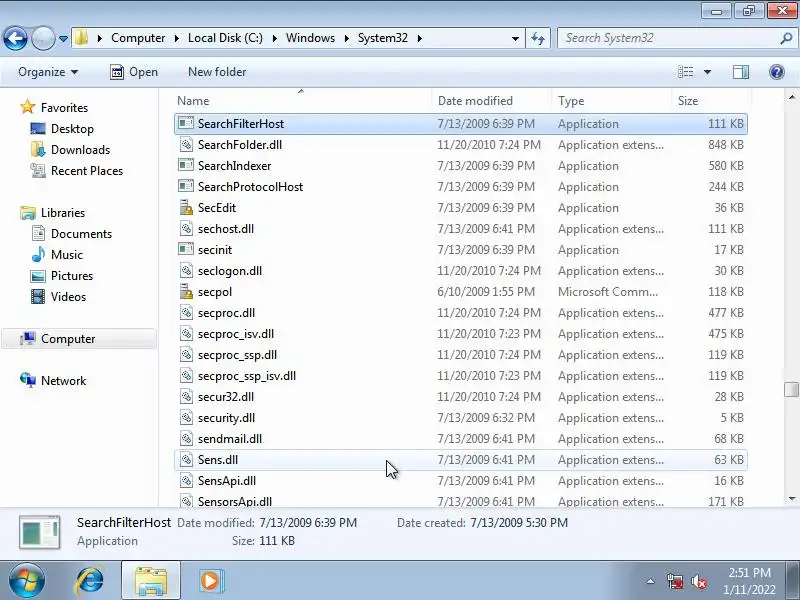Open the Windows Start menu orb
Viewport: 800px width, 600px height.
tap(26, 581)
